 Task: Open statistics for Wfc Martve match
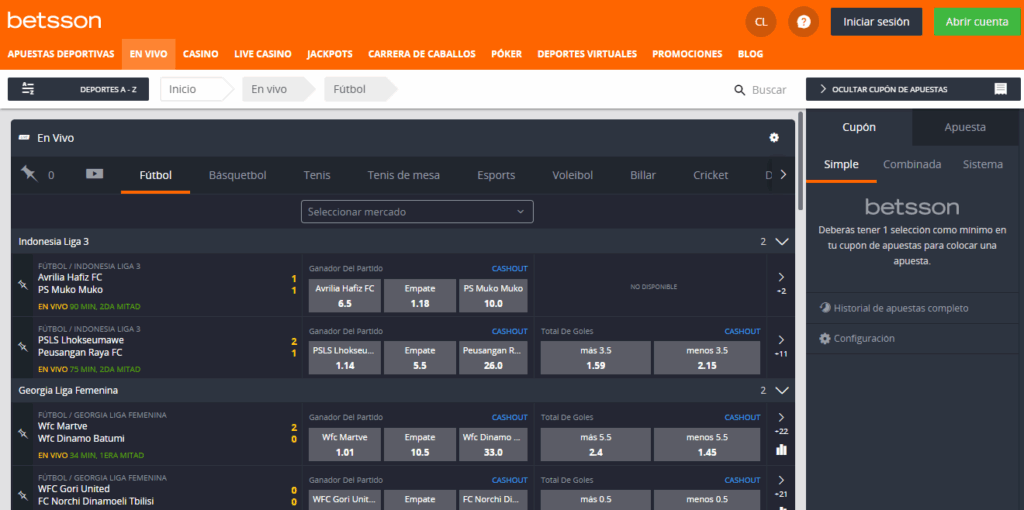[781, 449]
